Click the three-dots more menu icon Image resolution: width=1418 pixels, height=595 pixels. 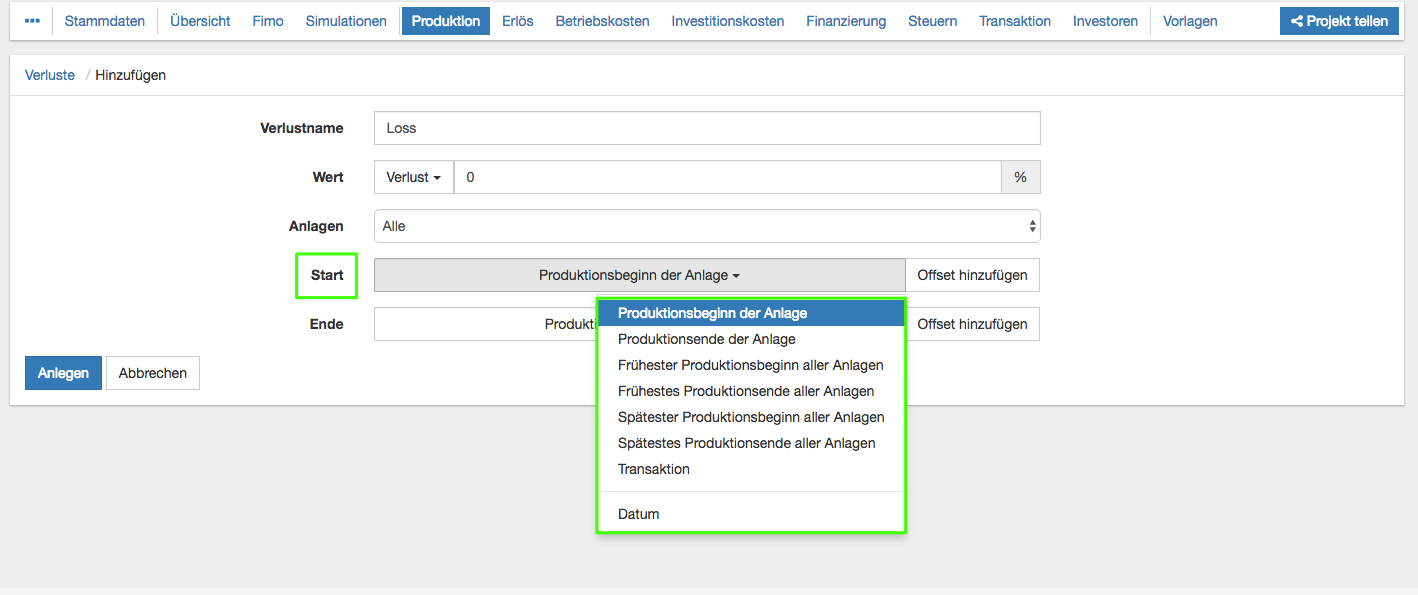(32, 21)
